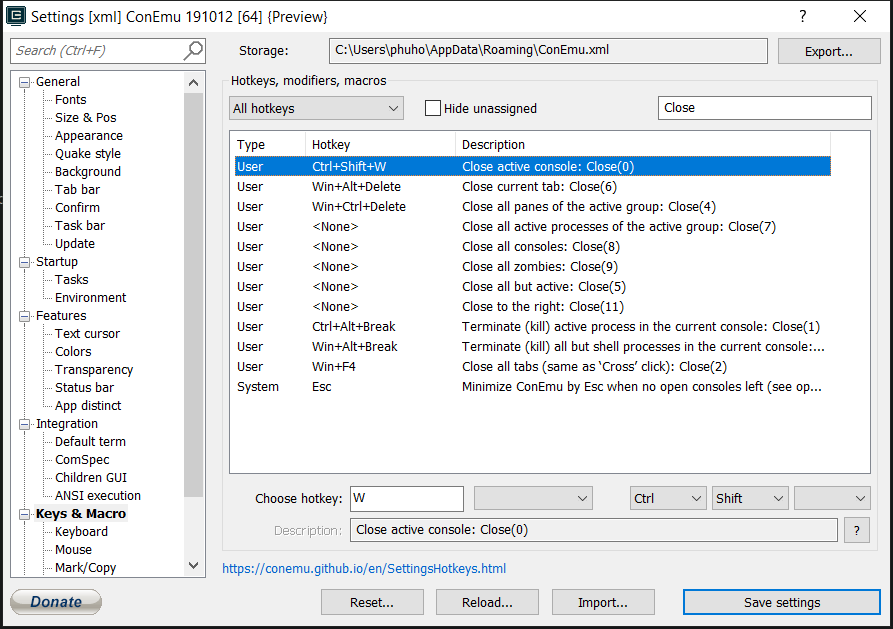Click the hotkey input showing W
The height and width of the screenshot is (629, 893).
click(x=406, y=498)
